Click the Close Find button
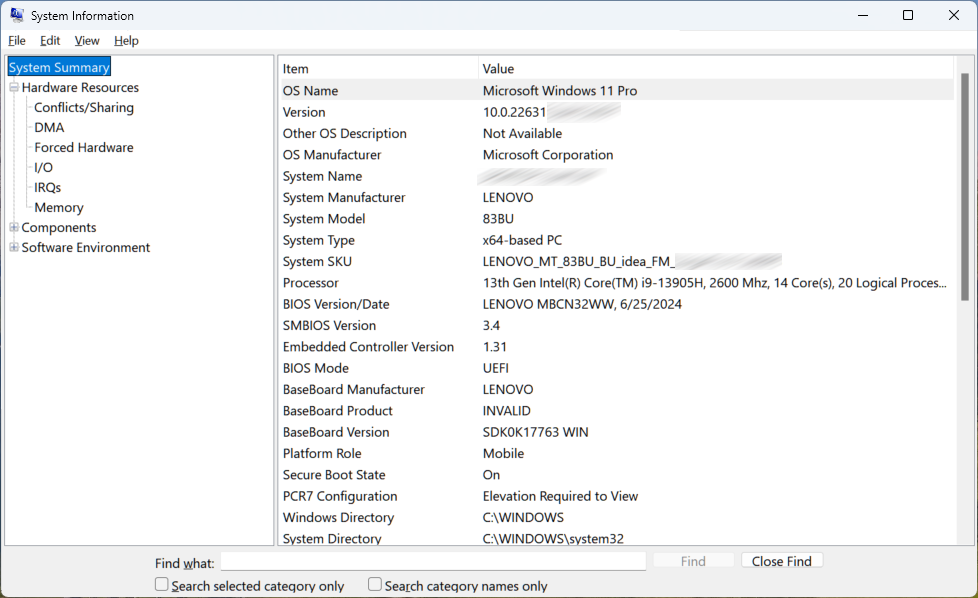 (x=781, y=561)
